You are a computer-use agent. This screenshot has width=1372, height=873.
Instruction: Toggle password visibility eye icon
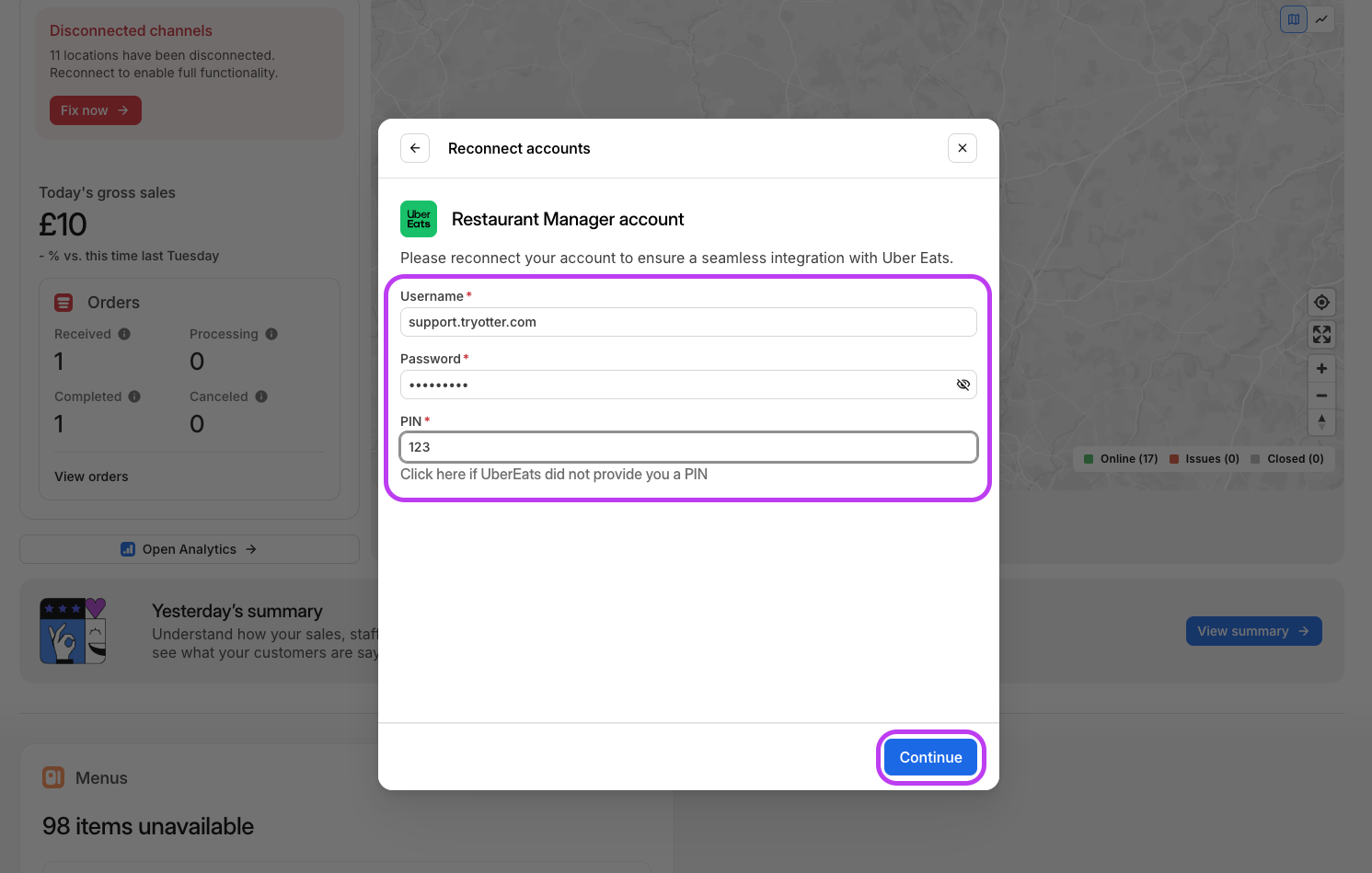tap(963, 385)
